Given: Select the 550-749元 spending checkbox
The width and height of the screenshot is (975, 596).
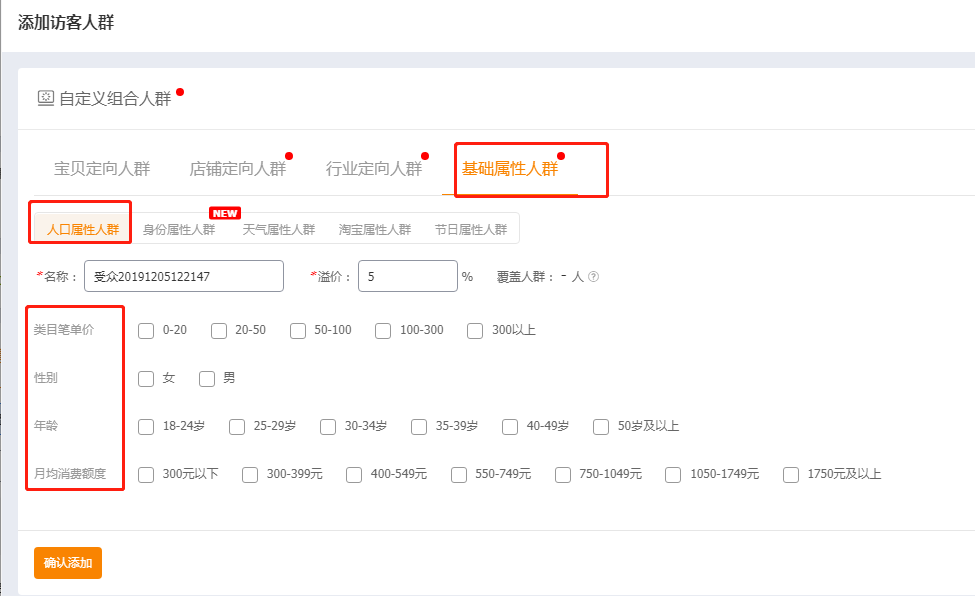Looking at the screenshot, I should pyautogui.click(x=459, y=475).
